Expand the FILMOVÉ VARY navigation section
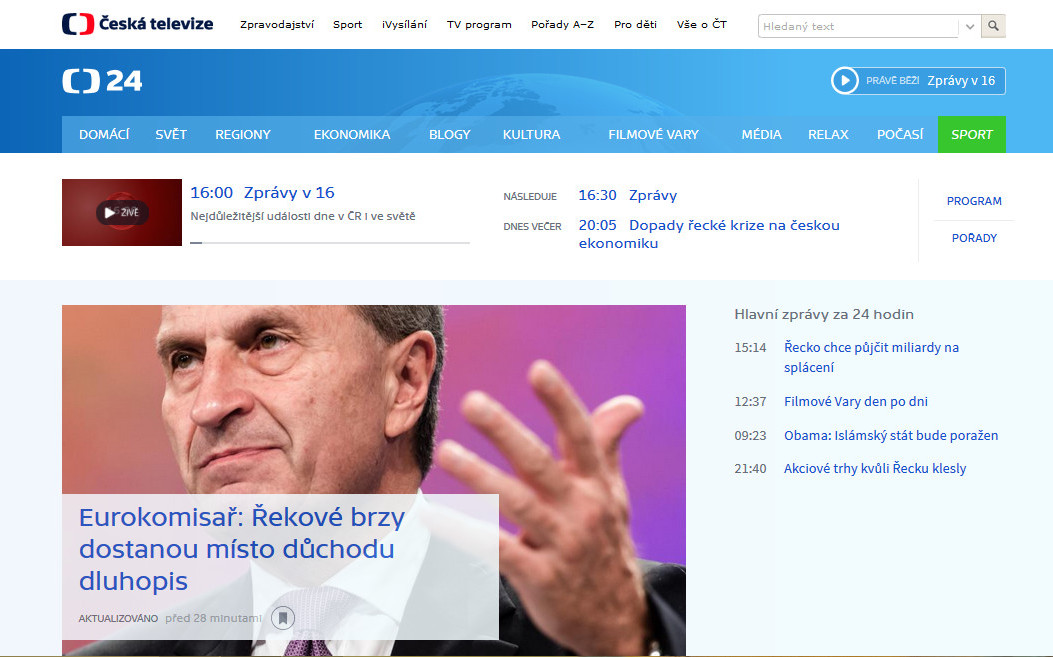Image resolution: width=1053 pixels, height=657 pixels. pos(653,134)
